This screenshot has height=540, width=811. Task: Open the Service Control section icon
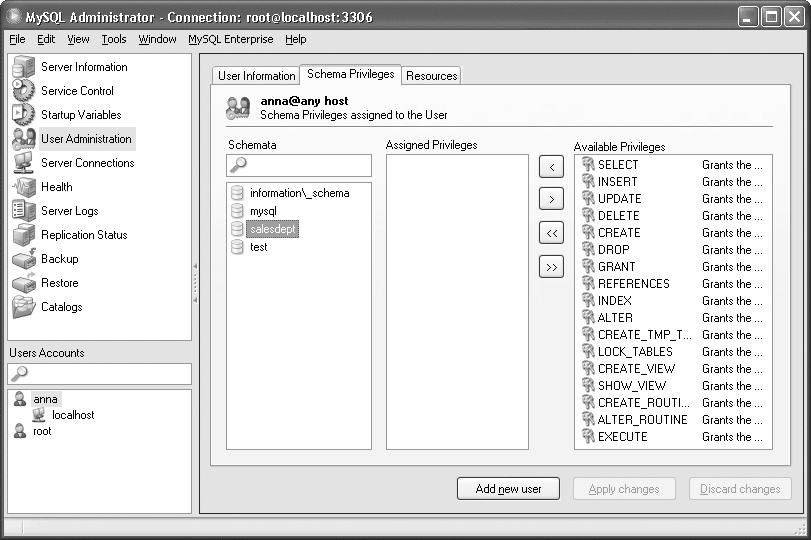pyautogui.click(x=24, y=91)
